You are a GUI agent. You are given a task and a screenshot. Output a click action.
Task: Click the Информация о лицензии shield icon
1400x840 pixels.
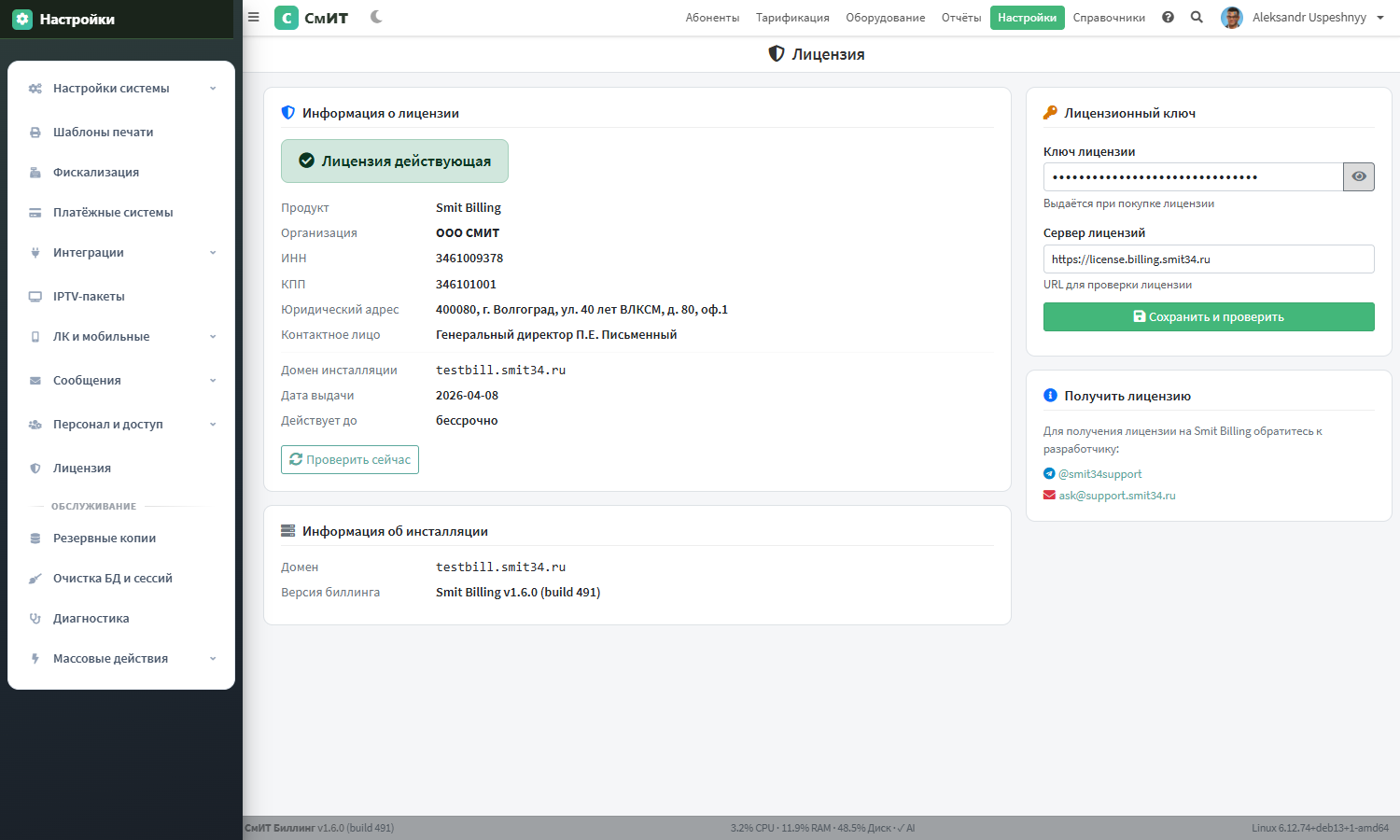point(288,113)
